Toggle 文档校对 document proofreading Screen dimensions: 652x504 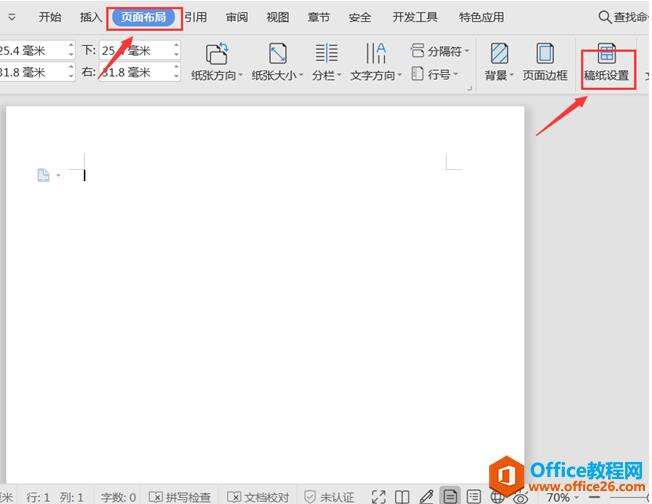(258, 497)
